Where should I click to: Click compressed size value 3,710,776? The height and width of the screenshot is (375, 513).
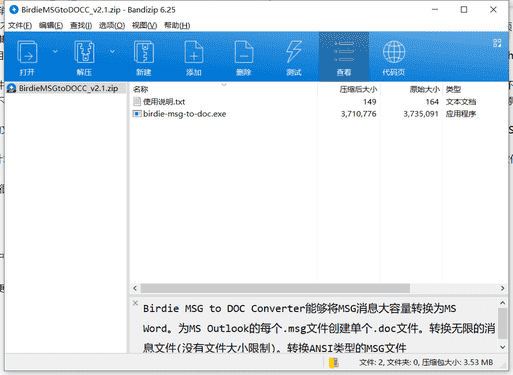(359, 114)
